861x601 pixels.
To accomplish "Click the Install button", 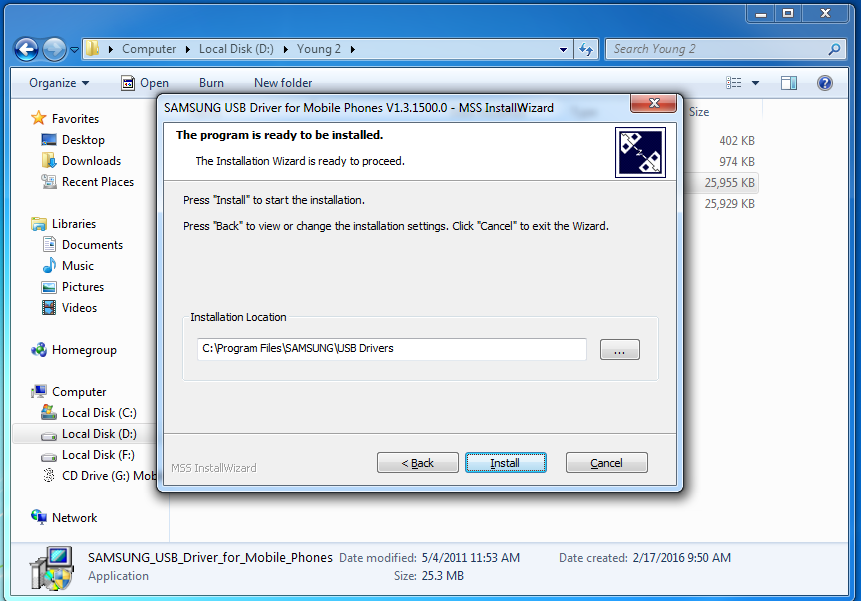I will (506, 463).
